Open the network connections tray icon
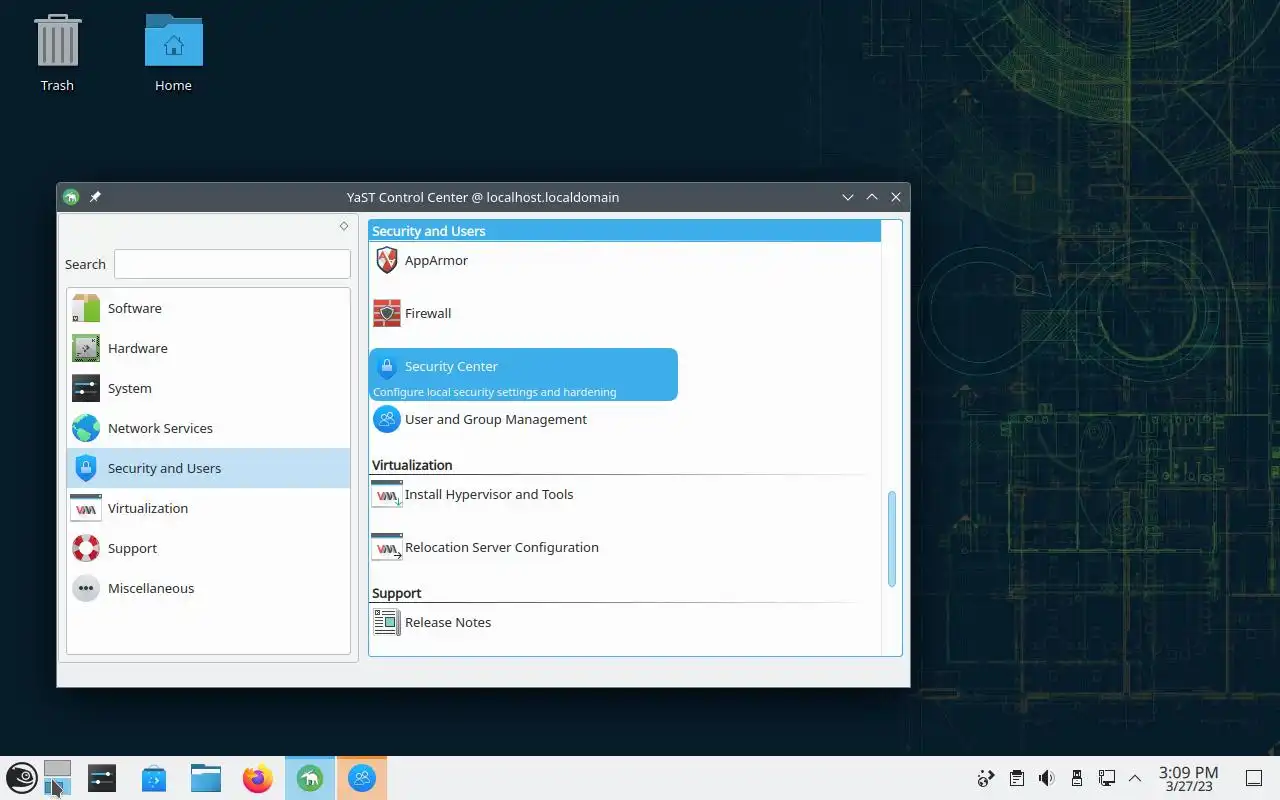The width and height of the screenshot is (1280, 800). 1106,778
